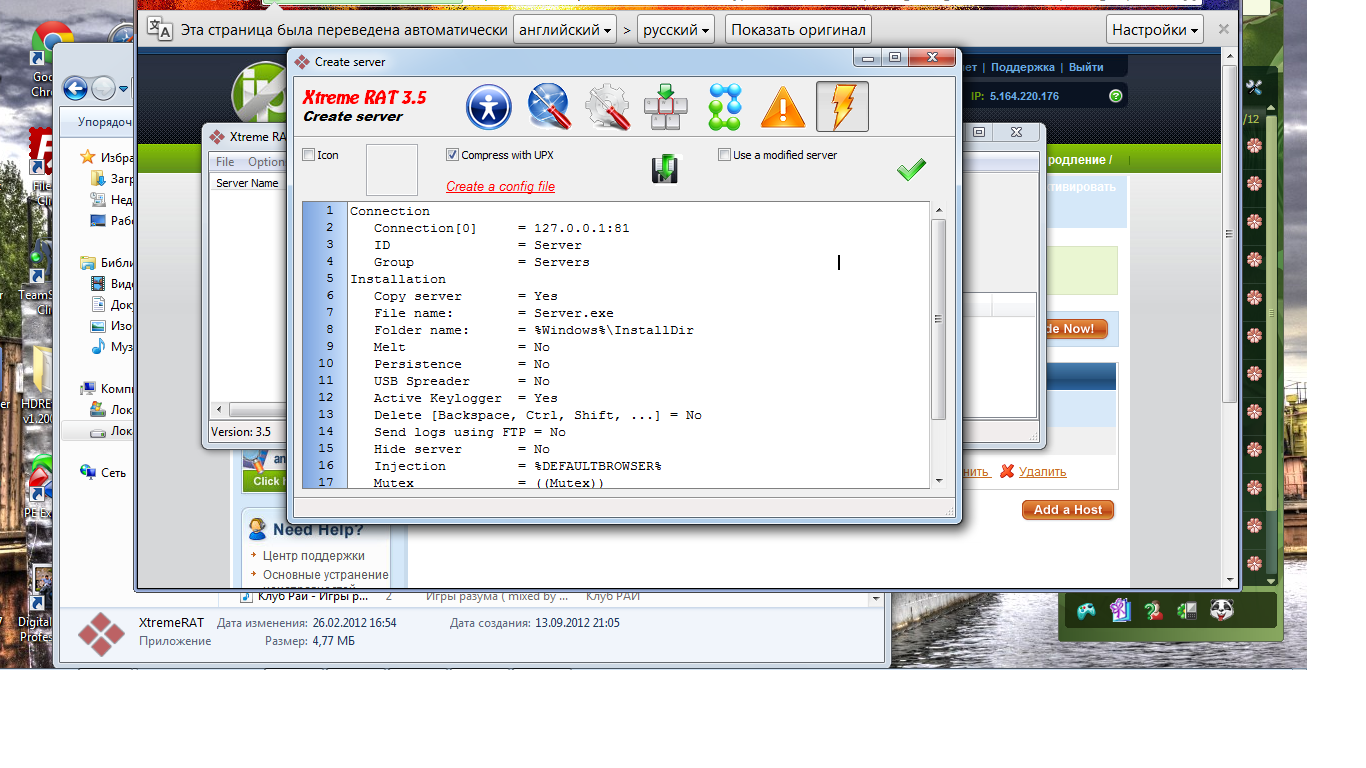
Task: Click the 'Persistence = No' config line
Action: coord(462,364)
